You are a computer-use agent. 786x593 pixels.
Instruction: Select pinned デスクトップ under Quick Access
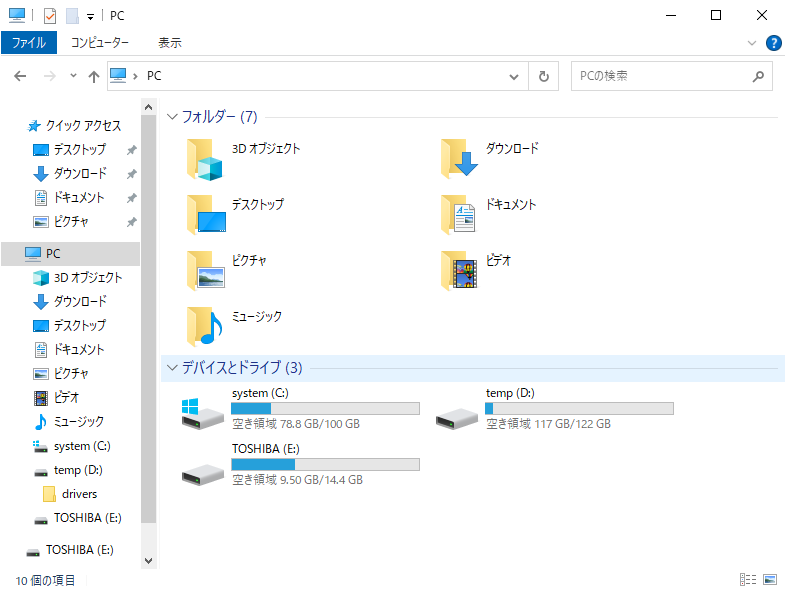69,150
